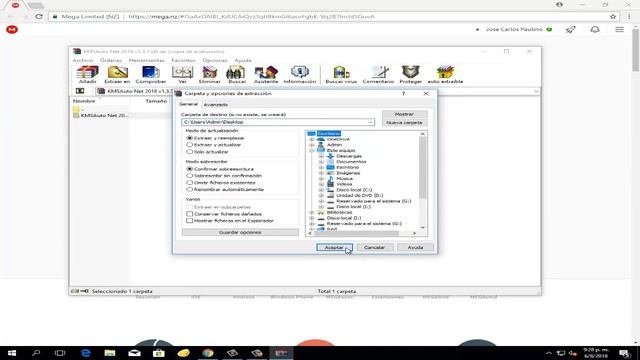
Task: Bookmark the page with the star icon
Action: [613, 17]
